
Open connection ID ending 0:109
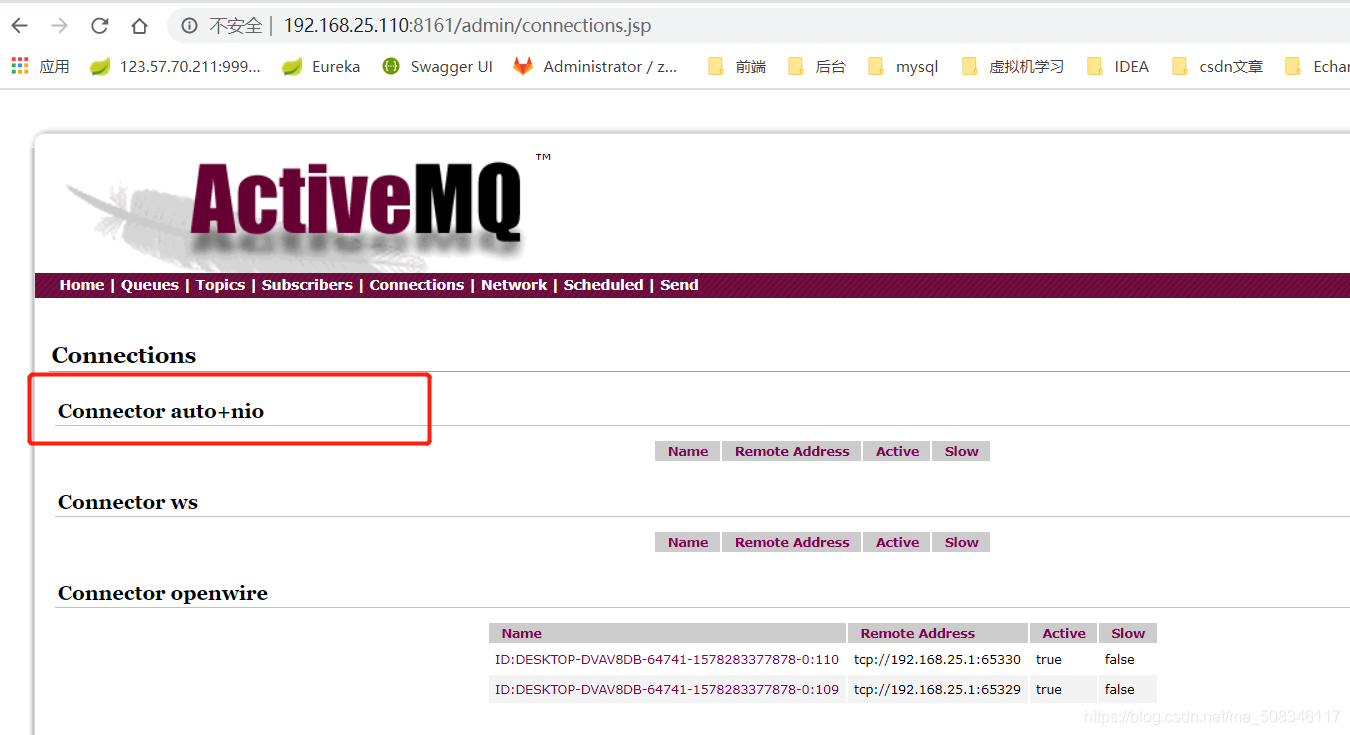tap(667, 690)
